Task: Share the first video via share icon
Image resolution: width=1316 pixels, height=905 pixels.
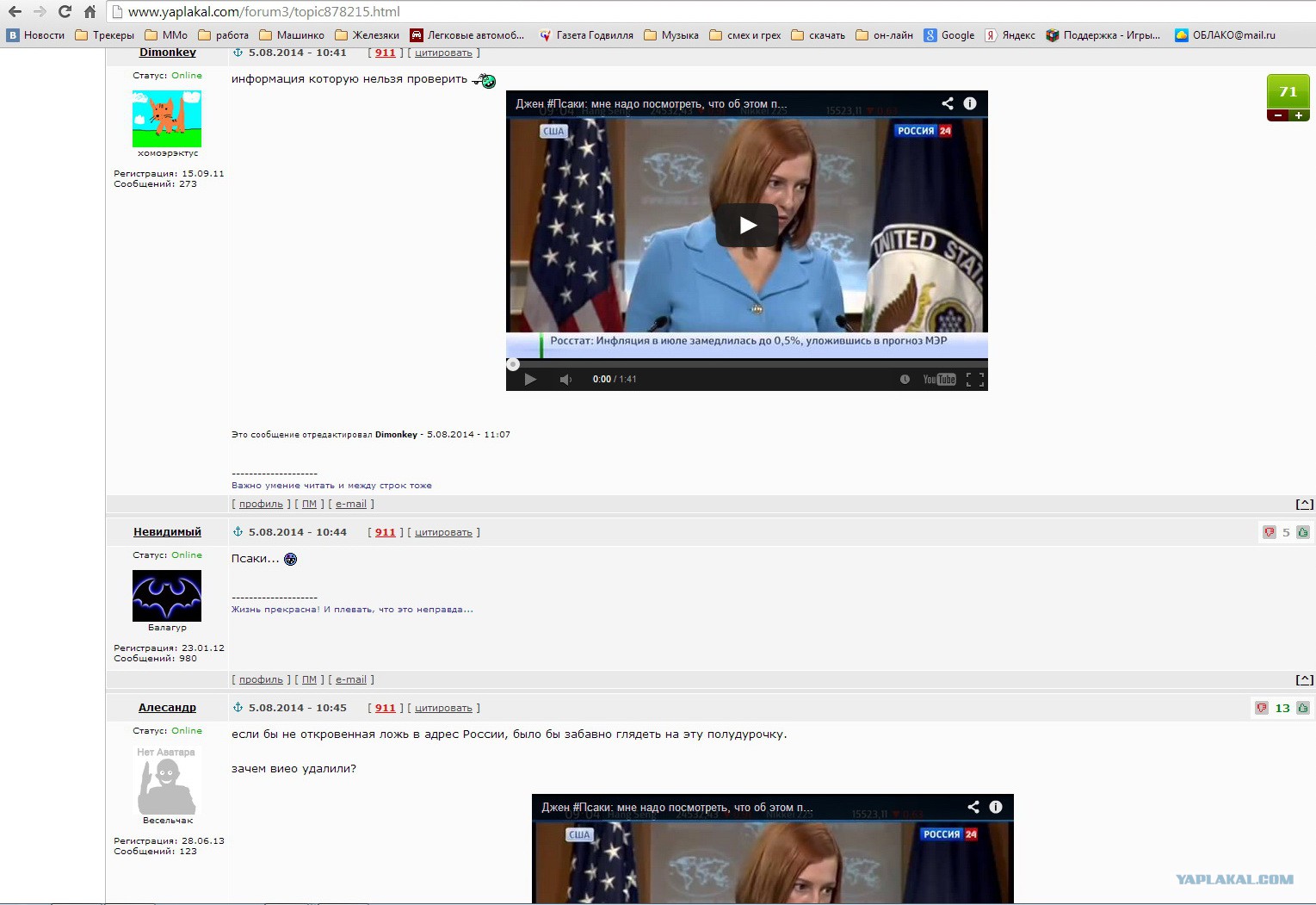Action: tap(948, 103)
